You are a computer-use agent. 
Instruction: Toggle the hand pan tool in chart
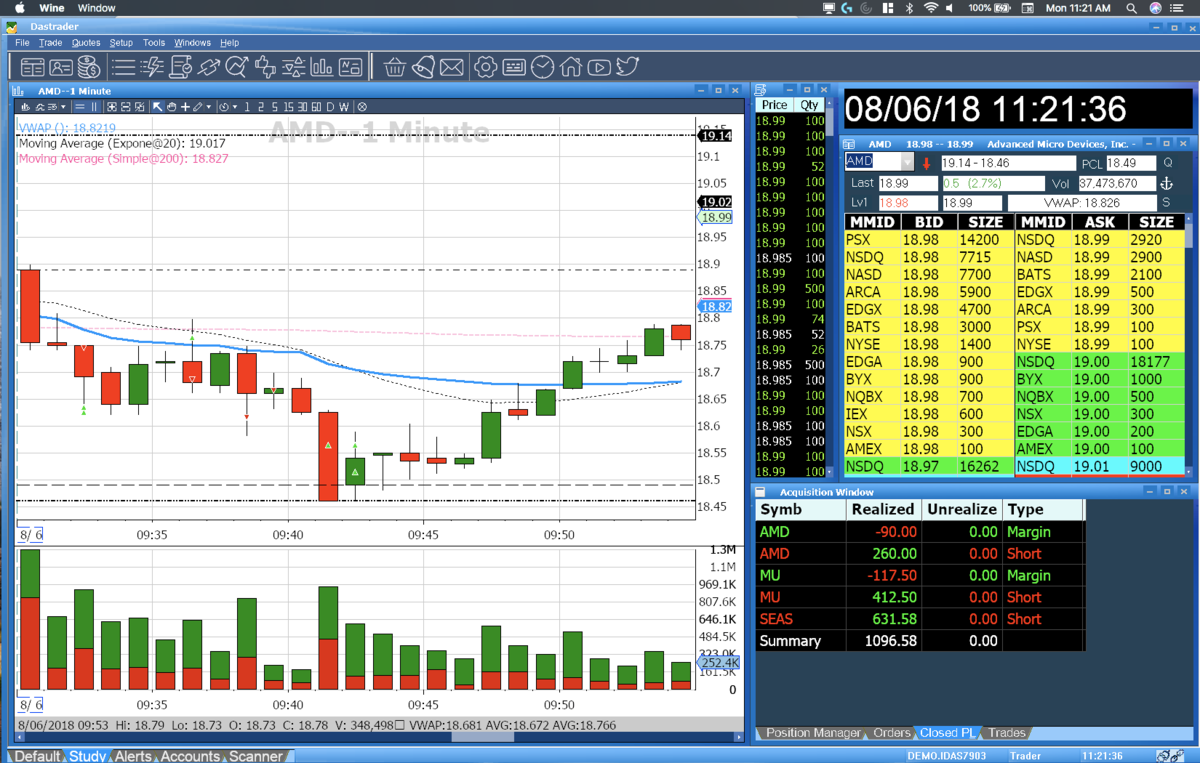click(171, 107)
